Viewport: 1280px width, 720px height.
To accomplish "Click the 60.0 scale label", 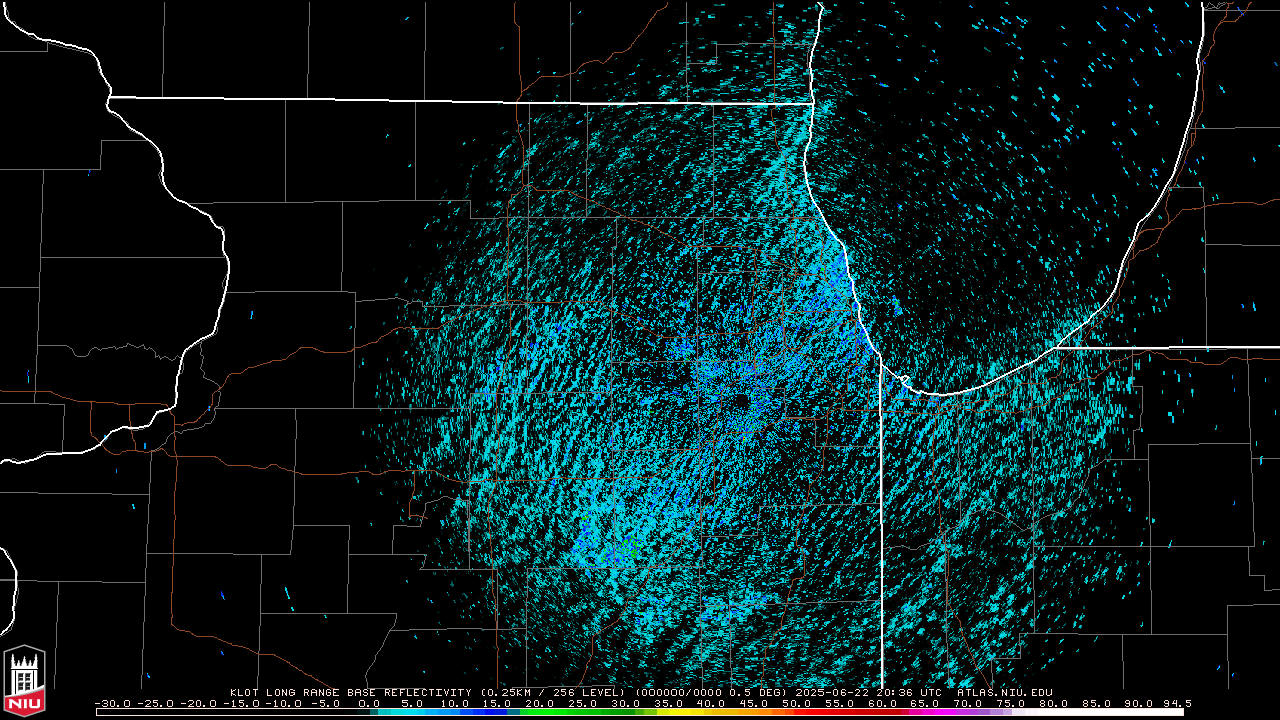I will pos(883,703).
